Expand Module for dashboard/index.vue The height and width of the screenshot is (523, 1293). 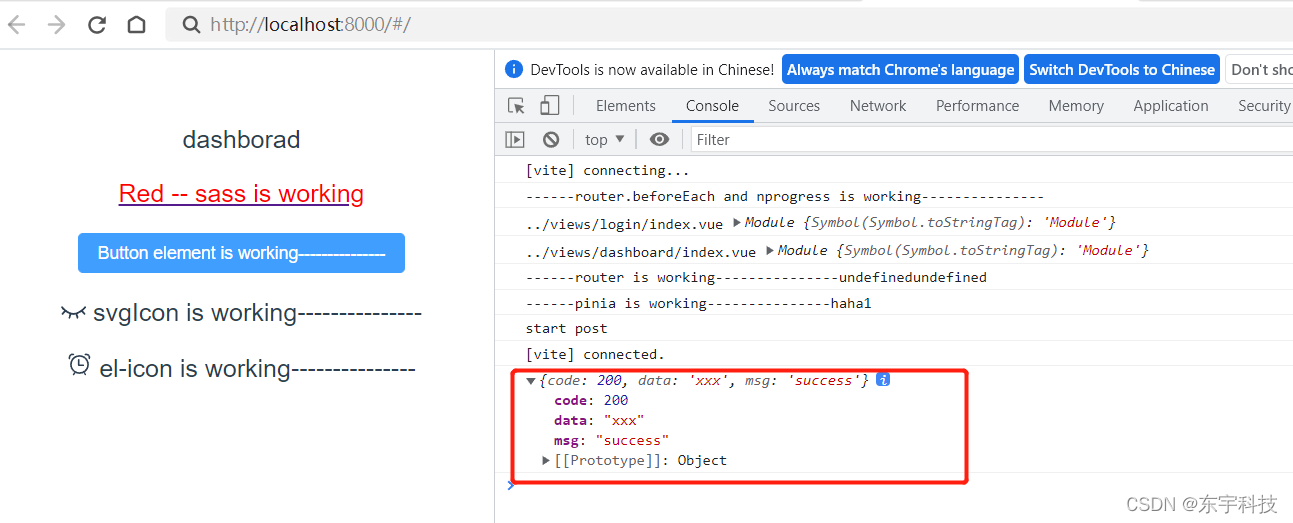[770, 250]
